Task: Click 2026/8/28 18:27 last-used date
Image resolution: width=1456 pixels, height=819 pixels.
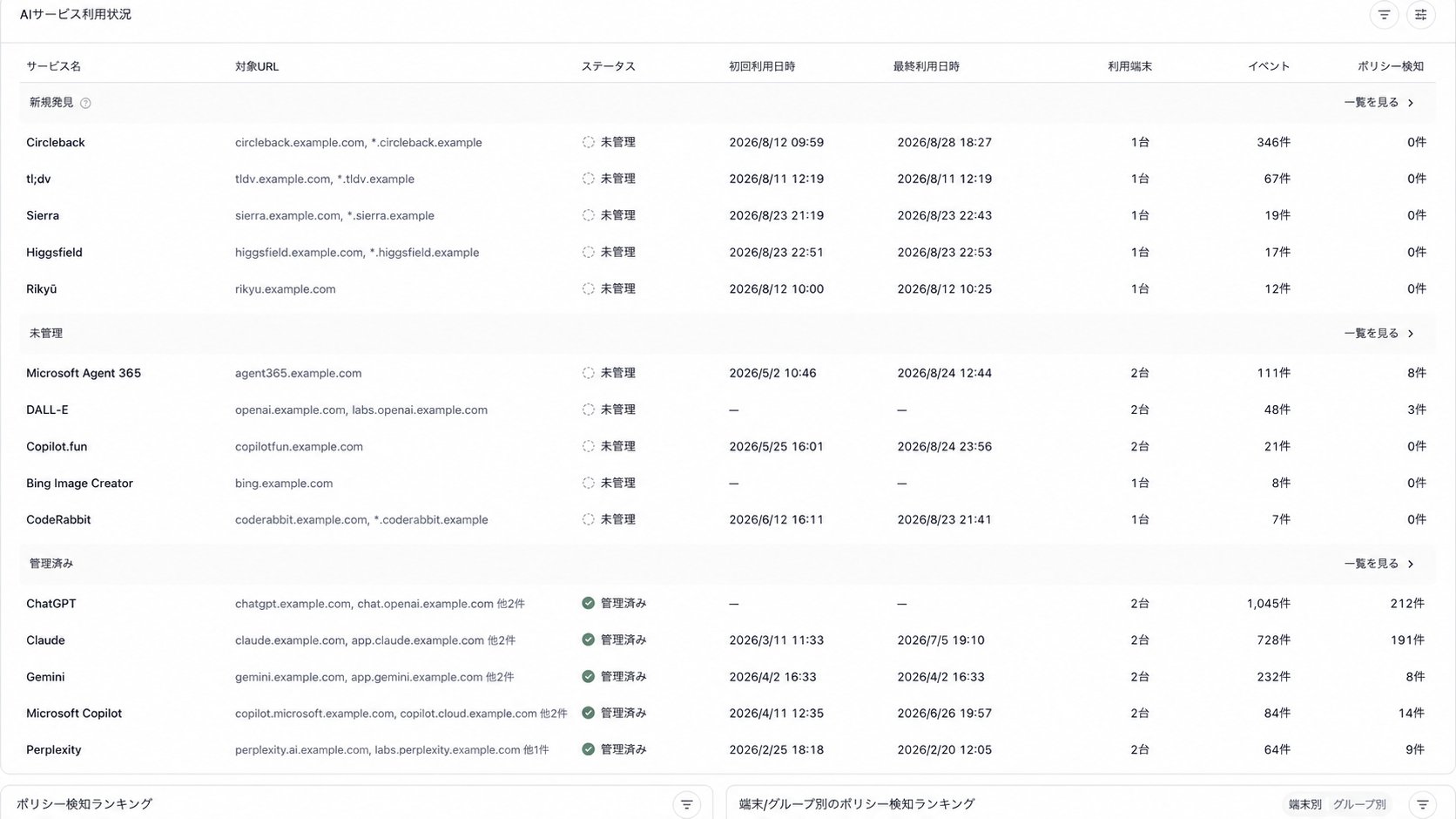Action: coord(945,142)
